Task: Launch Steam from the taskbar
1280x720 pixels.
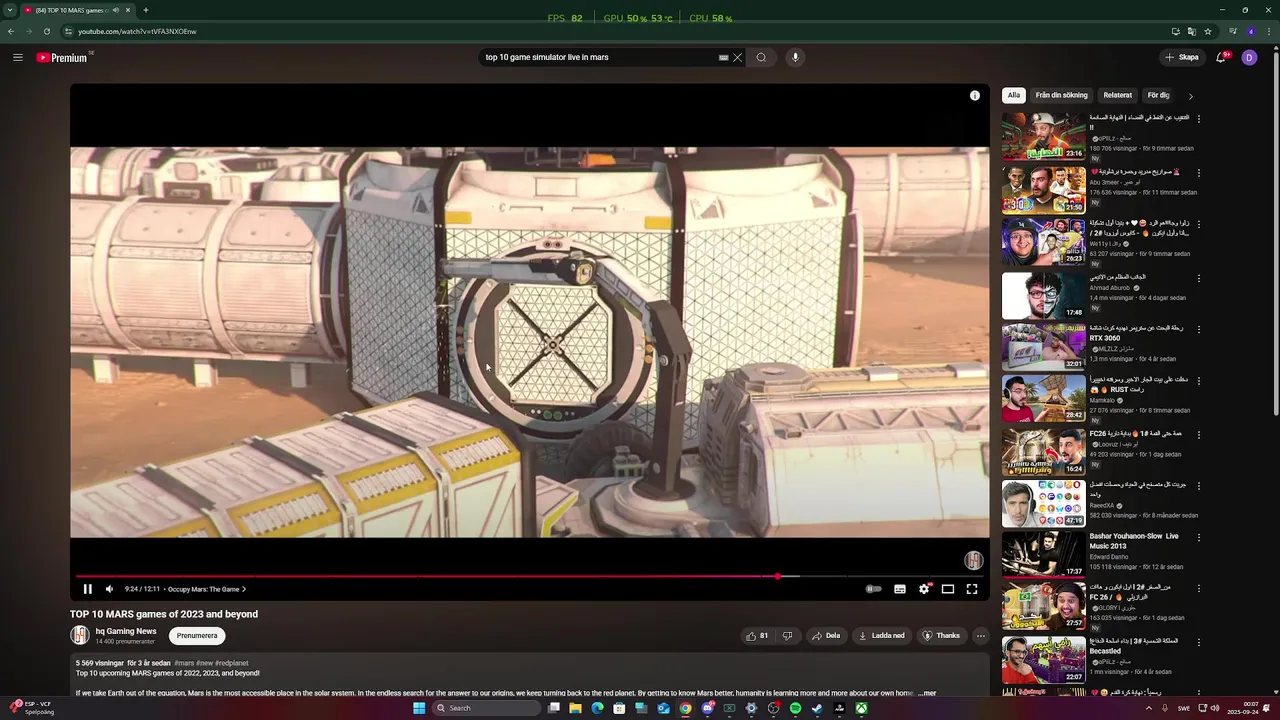Action: coord(817,708)
